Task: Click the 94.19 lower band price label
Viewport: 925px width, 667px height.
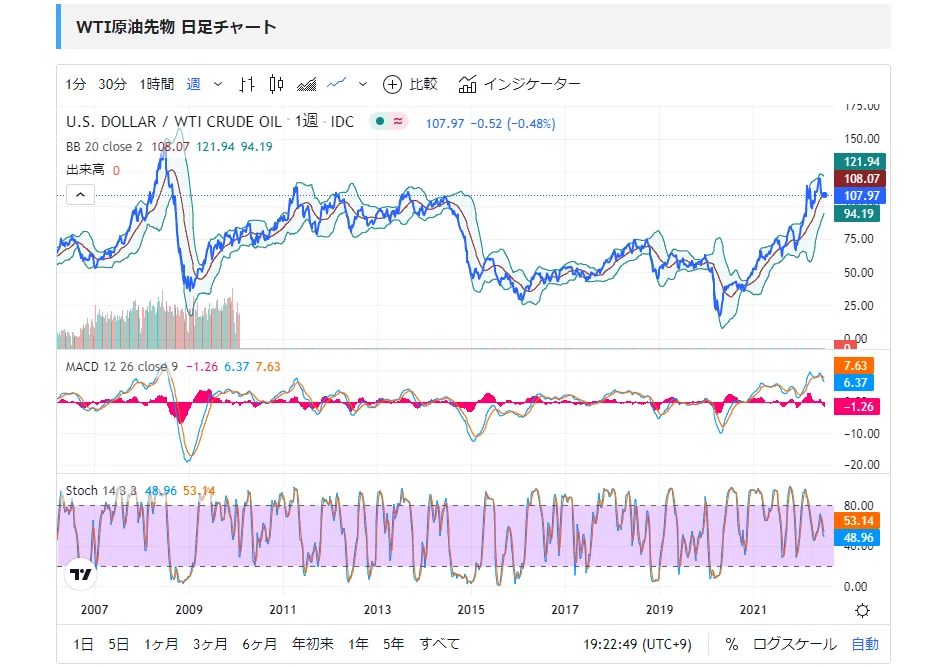Action: (x=857, y=213)
